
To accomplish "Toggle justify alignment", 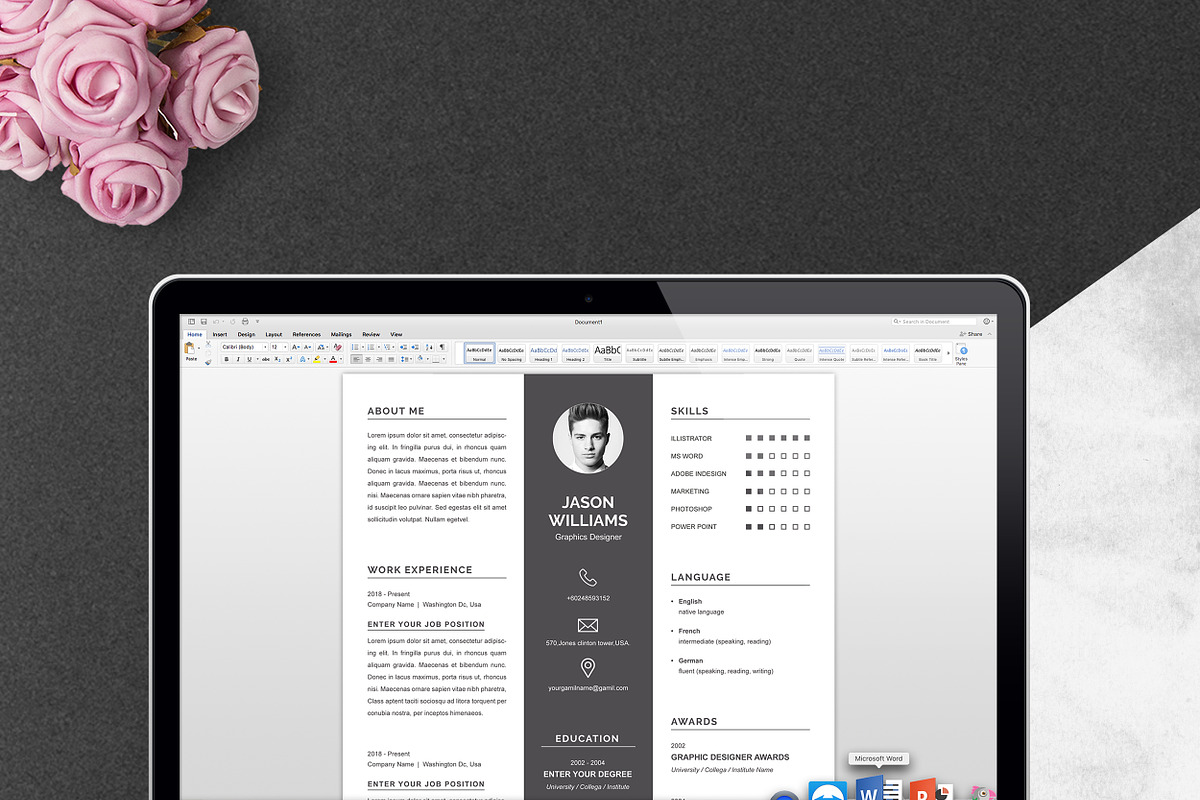I will [391, 359].
